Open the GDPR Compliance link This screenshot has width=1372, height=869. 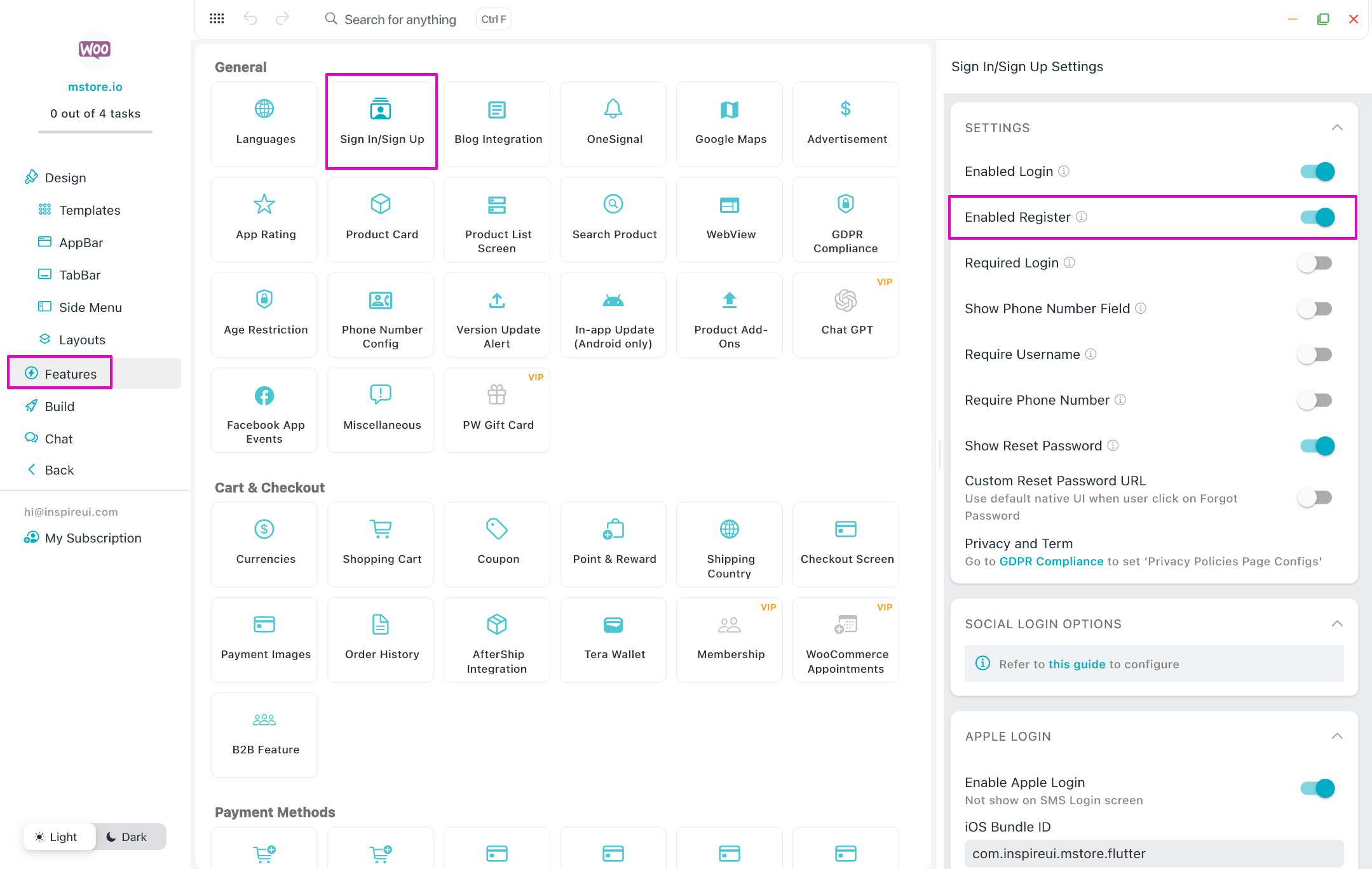coord(1051,562)
